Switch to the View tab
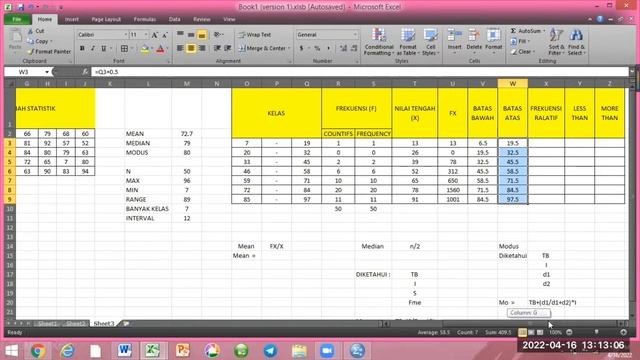Screen dimensions: 640x360 pyautogui.click(x=229, y=19)
